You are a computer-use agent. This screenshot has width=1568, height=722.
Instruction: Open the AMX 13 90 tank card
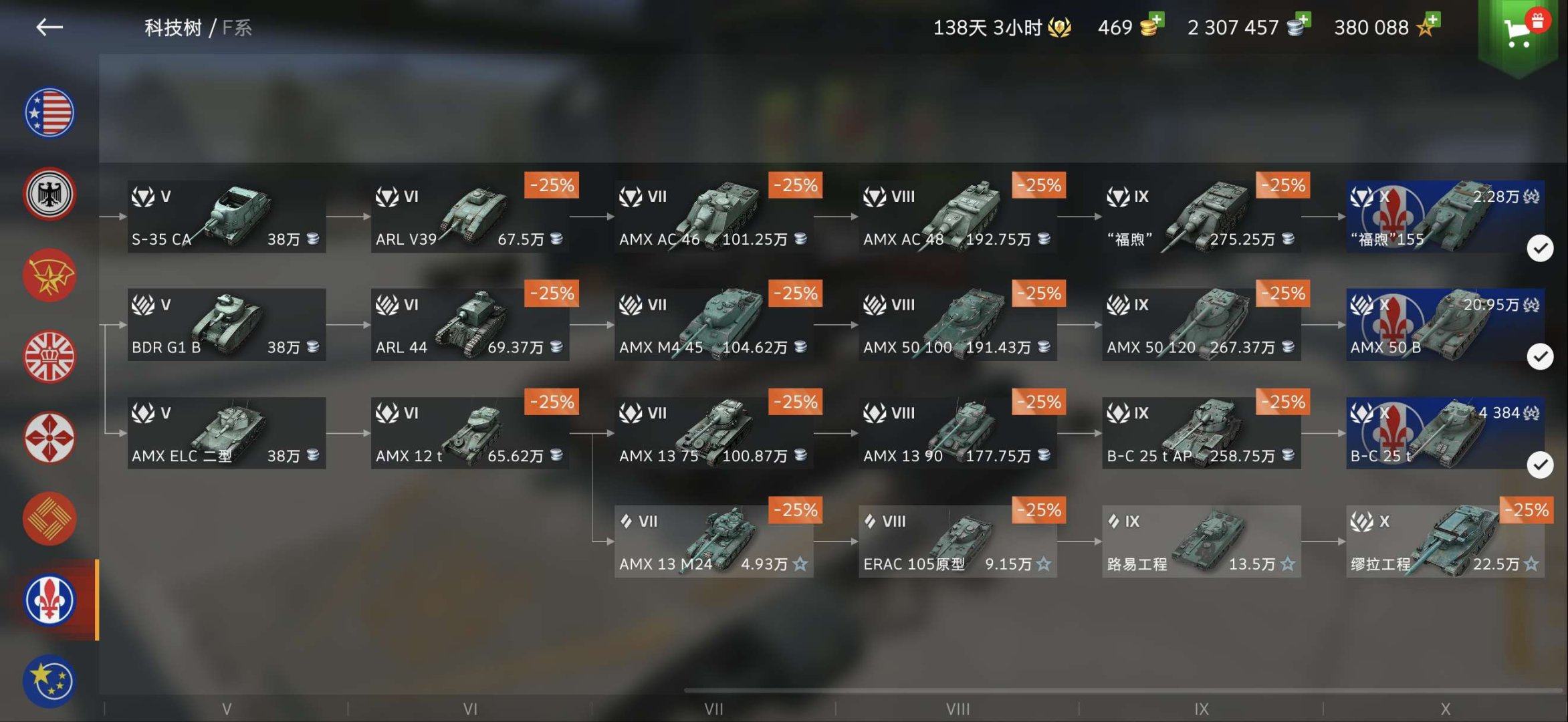pyautogui.click(x=958, y=433)
